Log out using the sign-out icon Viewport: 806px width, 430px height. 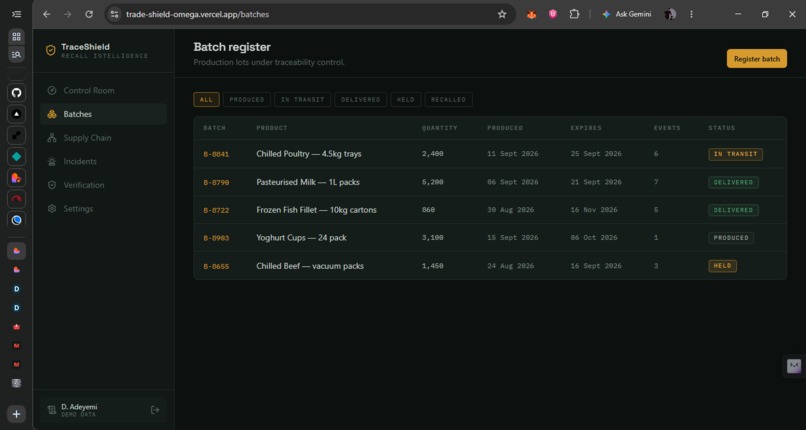coord(155,410)
